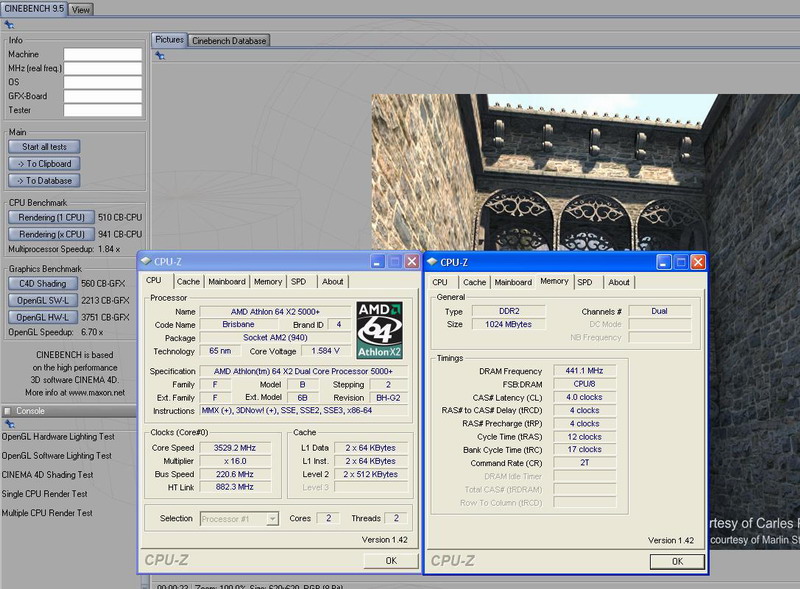The image size is (800, 589).
Task: Run the Rendering (1 CPU) benchmark
Action: [x=51, y=216]
